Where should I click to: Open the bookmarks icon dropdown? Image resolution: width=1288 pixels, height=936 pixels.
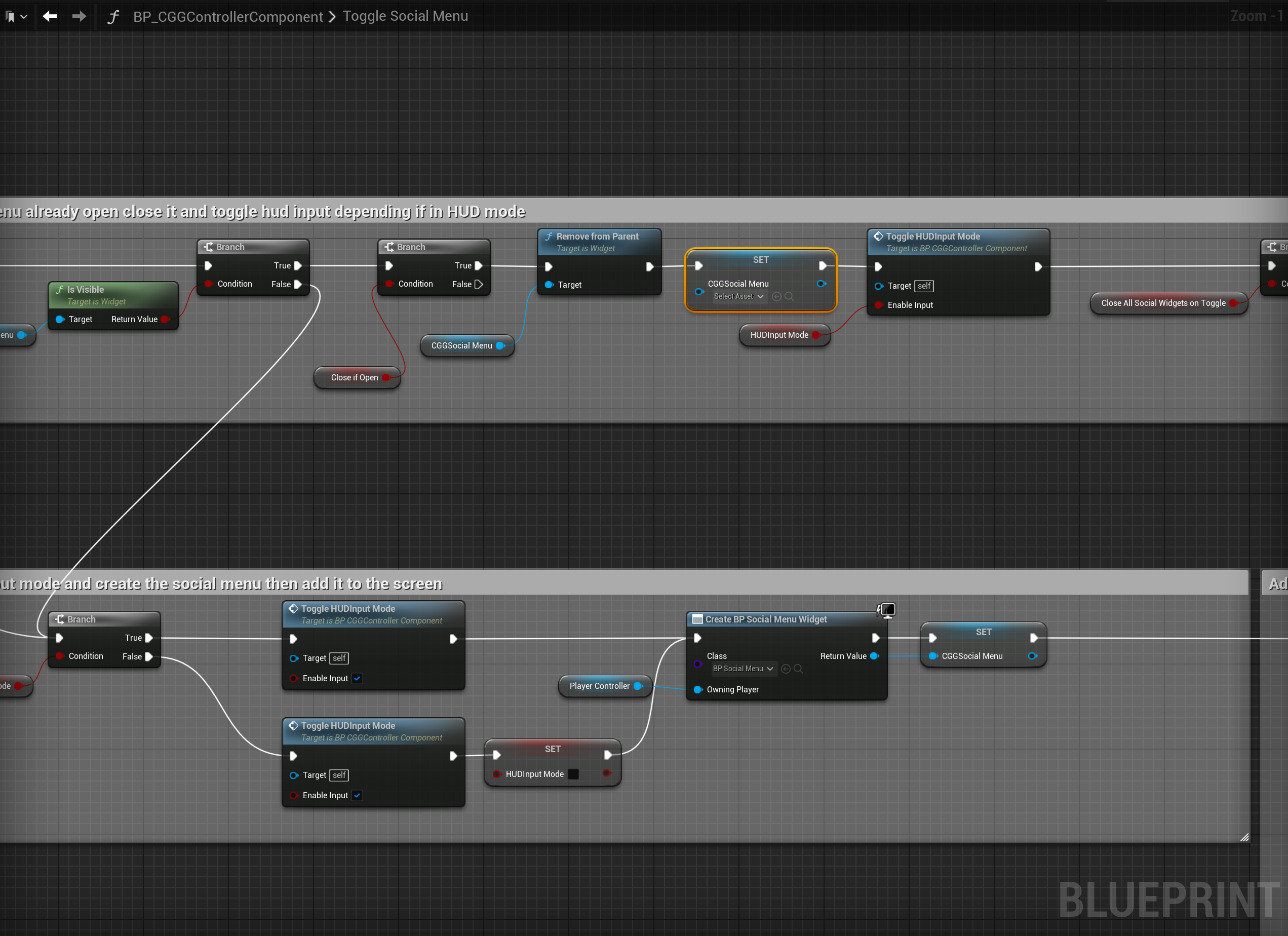click(x=16, y=17)
